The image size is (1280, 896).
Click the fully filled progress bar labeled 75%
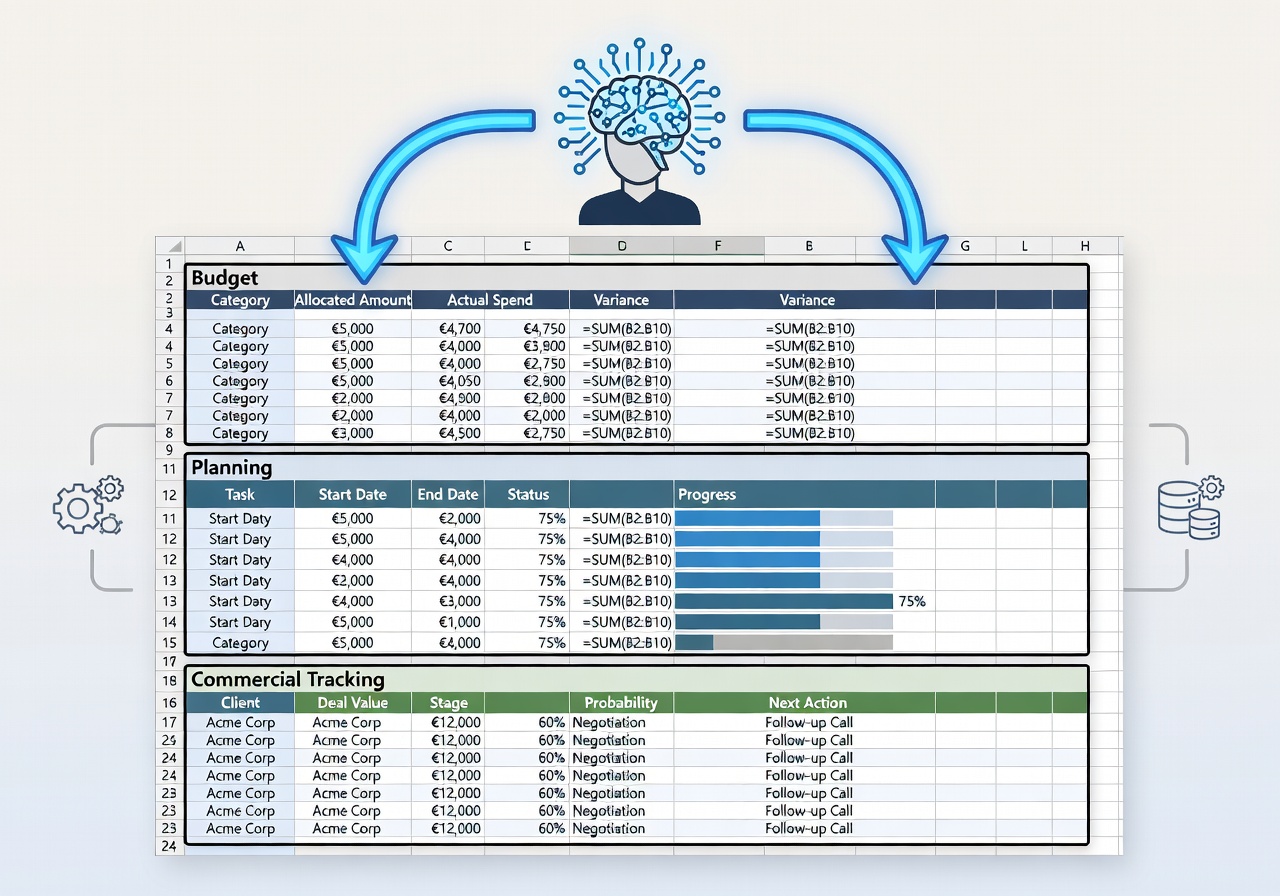click(x=783, y=601)
